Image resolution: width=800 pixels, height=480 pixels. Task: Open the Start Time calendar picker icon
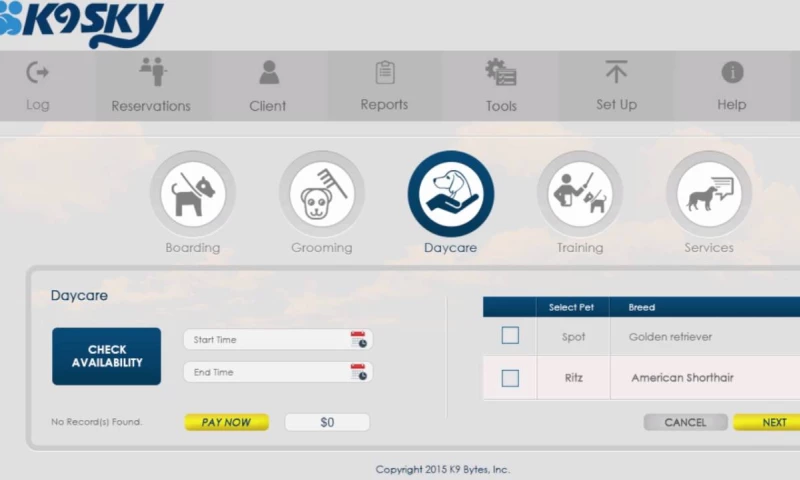tap(359, 340)
